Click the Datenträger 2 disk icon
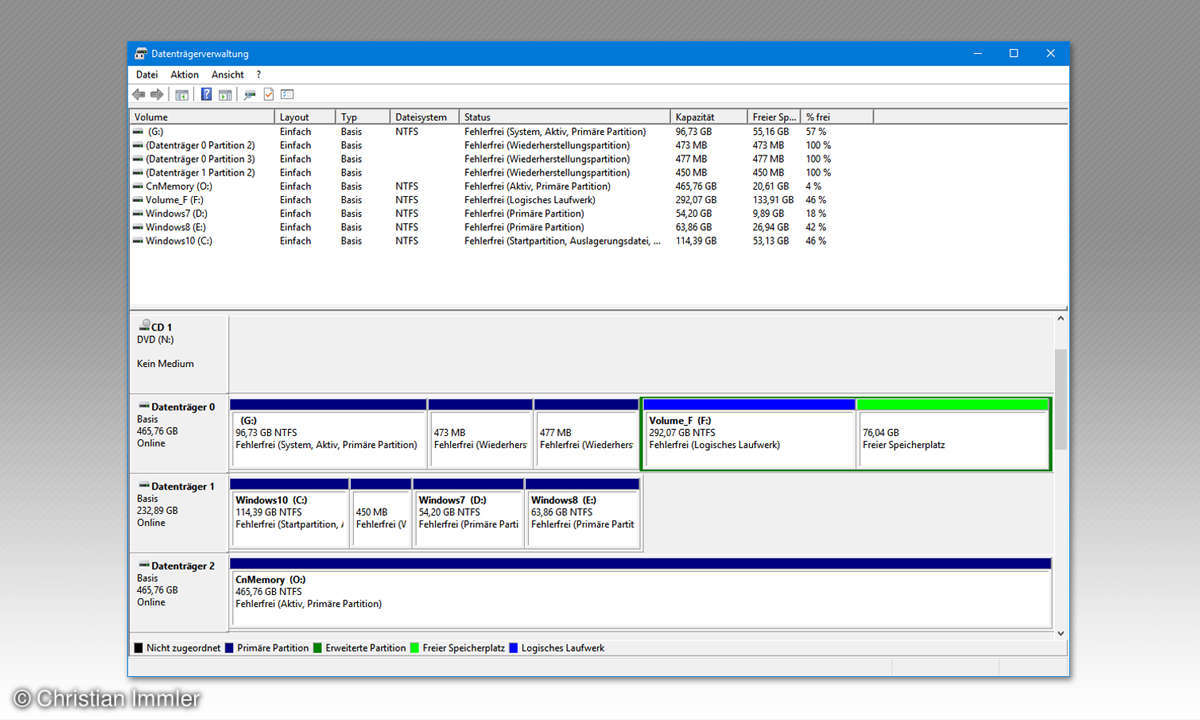 tap(143, 566)
